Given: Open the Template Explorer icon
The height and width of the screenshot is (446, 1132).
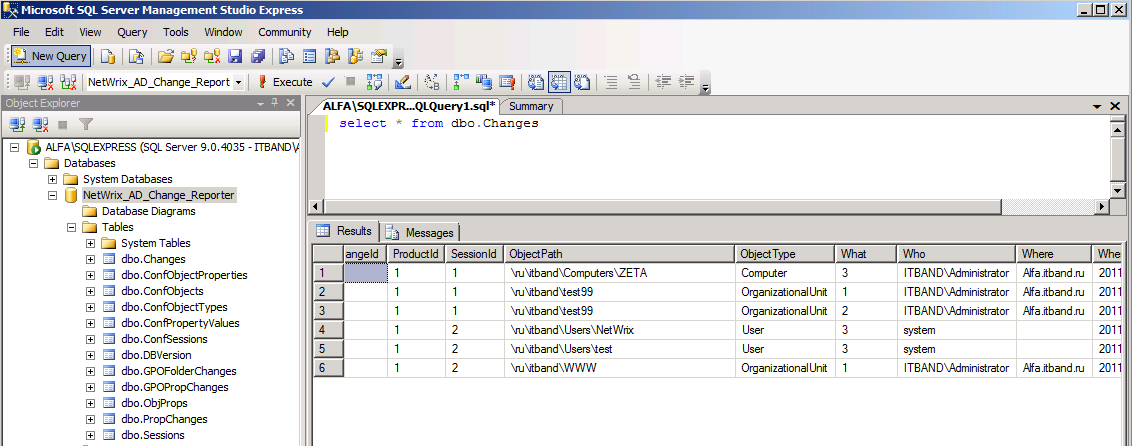Looking at the screenshot, I should [355, 56].
